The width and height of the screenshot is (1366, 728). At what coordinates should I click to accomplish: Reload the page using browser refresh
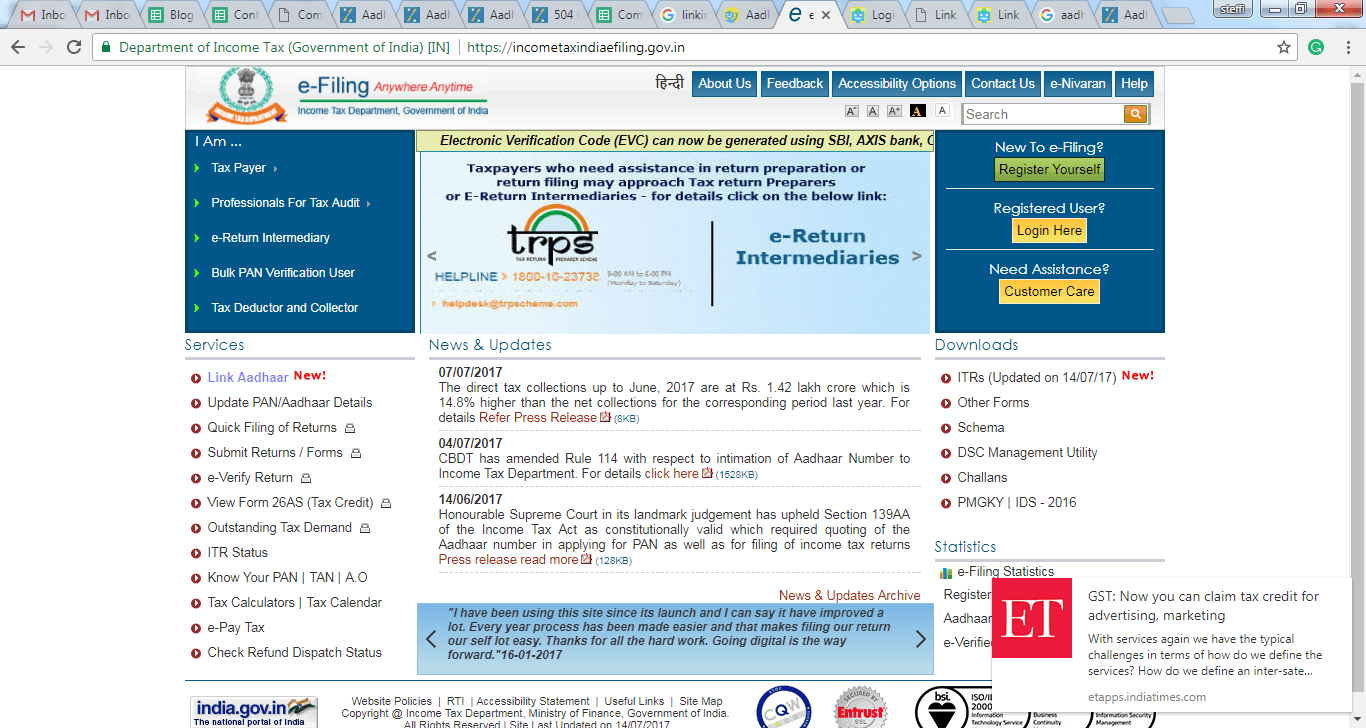[x=74, y=47]
